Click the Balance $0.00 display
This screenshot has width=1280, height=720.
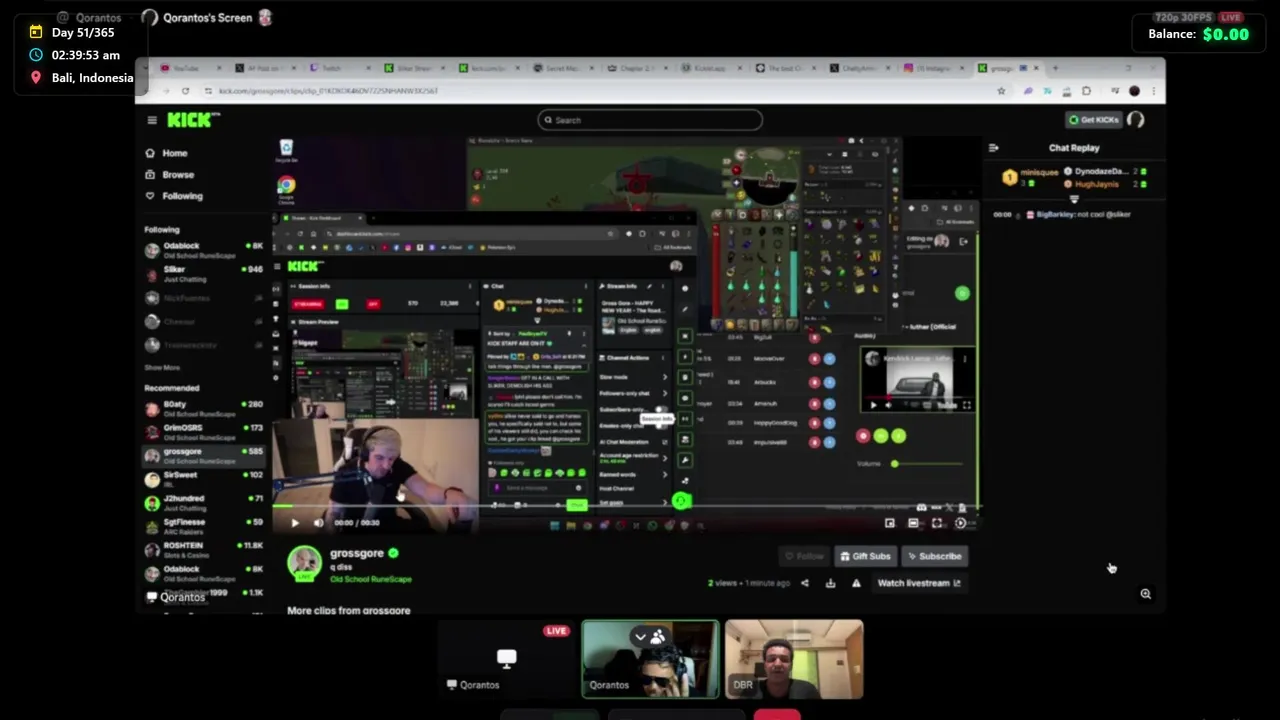[x=1198, y=34]
